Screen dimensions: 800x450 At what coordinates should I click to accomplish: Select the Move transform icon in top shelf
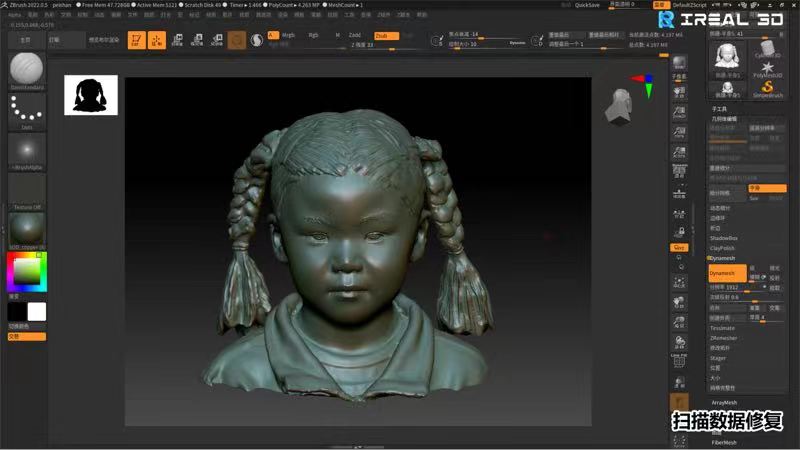[177, 40]
